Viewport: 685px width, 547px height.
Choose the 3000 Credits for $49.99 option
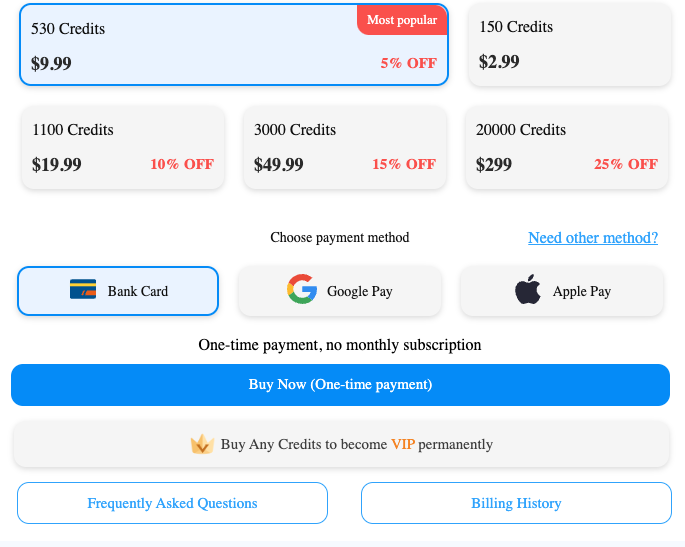point(345,148)
